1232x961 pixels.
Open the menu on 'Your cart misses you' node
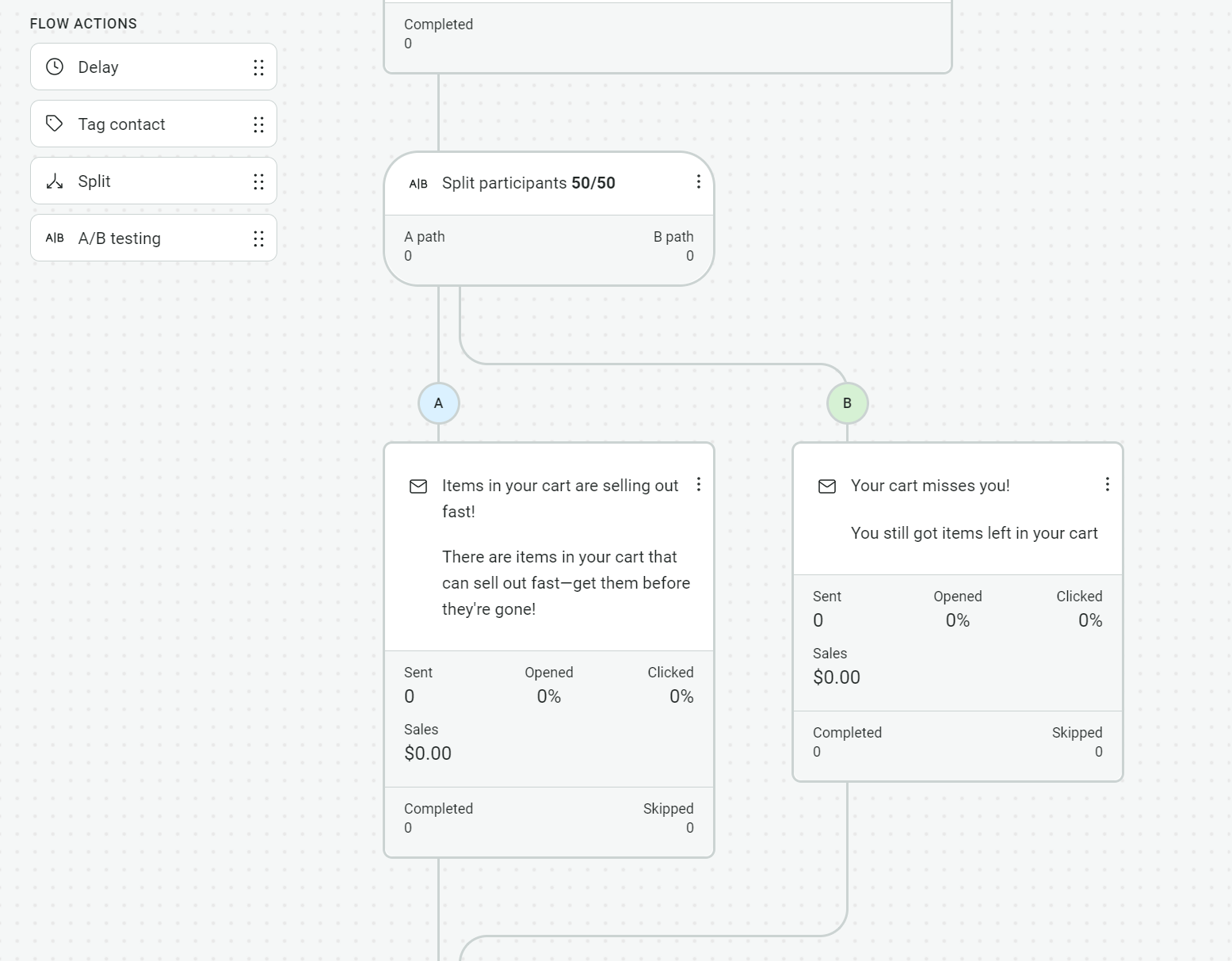coord(1107,484)
